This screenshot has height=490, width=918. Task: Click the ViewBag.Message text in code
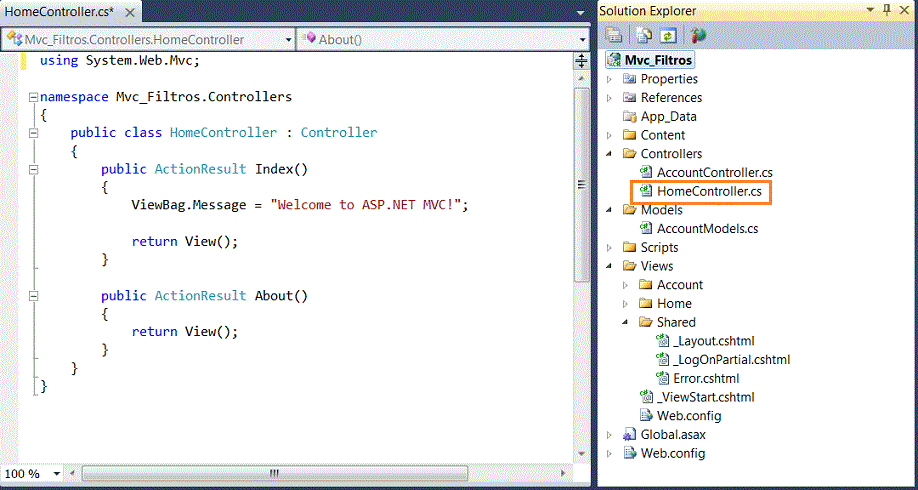pyautogui.click(x=189, y=205)
